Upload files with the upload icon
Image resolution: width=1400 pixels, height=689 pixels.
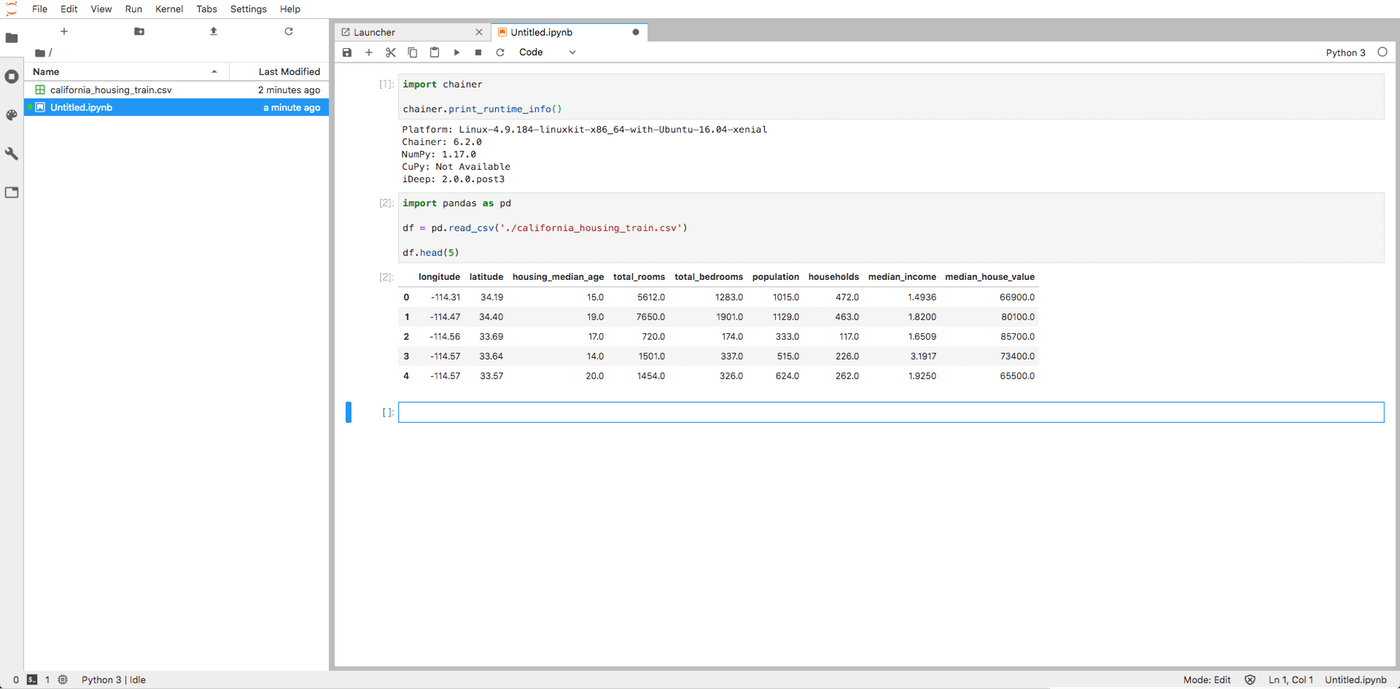pyautogui.click(x=213, y=32)
